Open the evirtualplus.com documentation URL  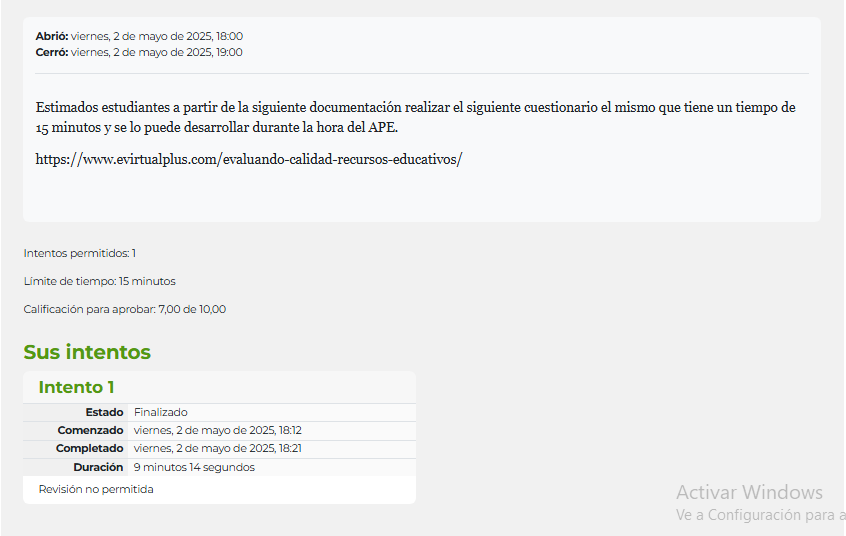coord(248,159)
